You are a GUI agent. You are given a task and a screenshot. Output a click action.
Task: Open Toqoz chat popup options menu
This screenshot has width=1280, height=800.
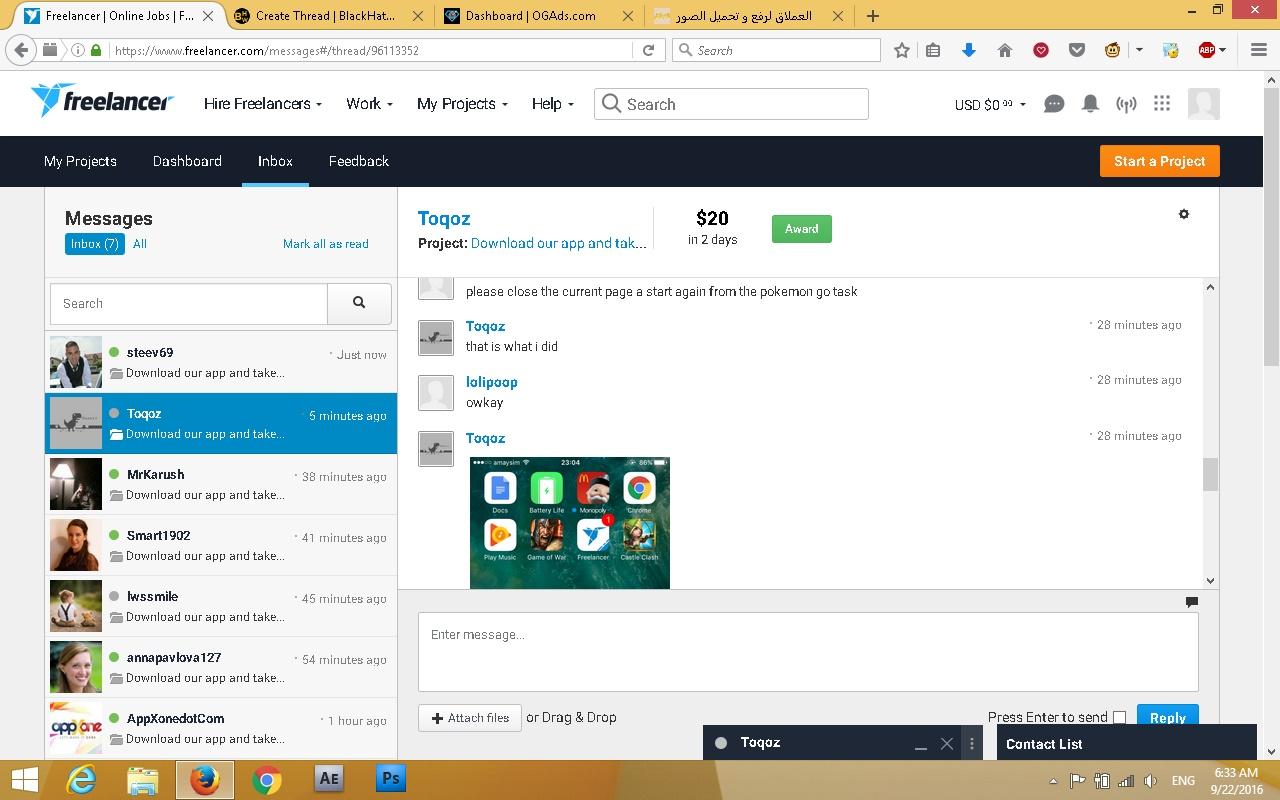tap(972, 744)
